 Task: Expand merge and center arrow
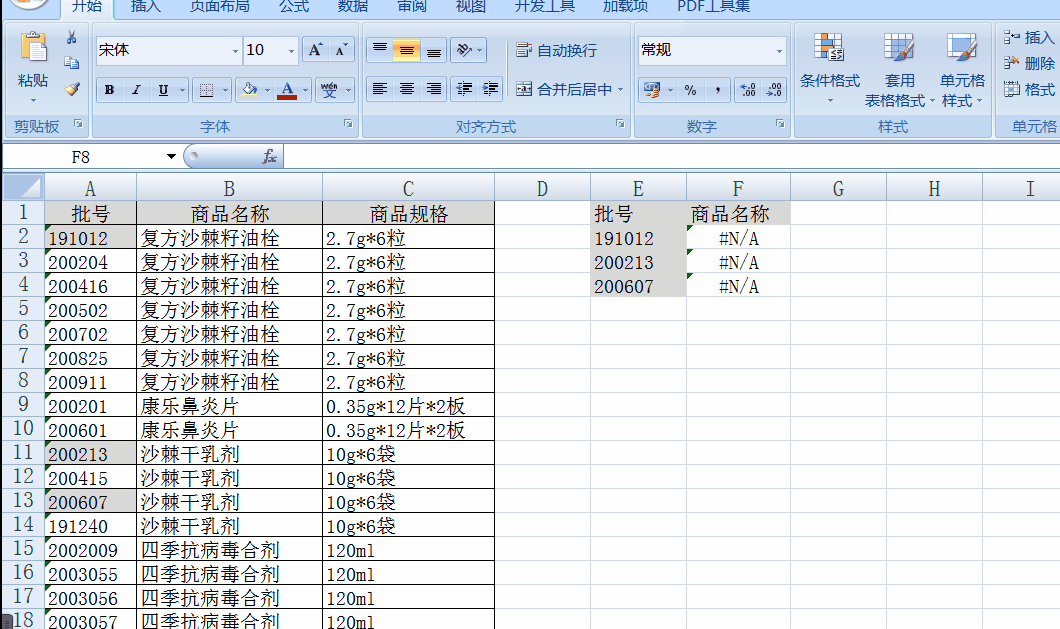click(620, 89)
